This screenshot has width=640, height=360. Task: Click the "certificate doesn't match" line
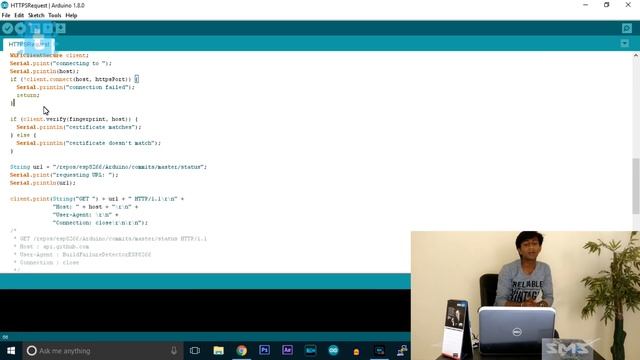[89, 143]
